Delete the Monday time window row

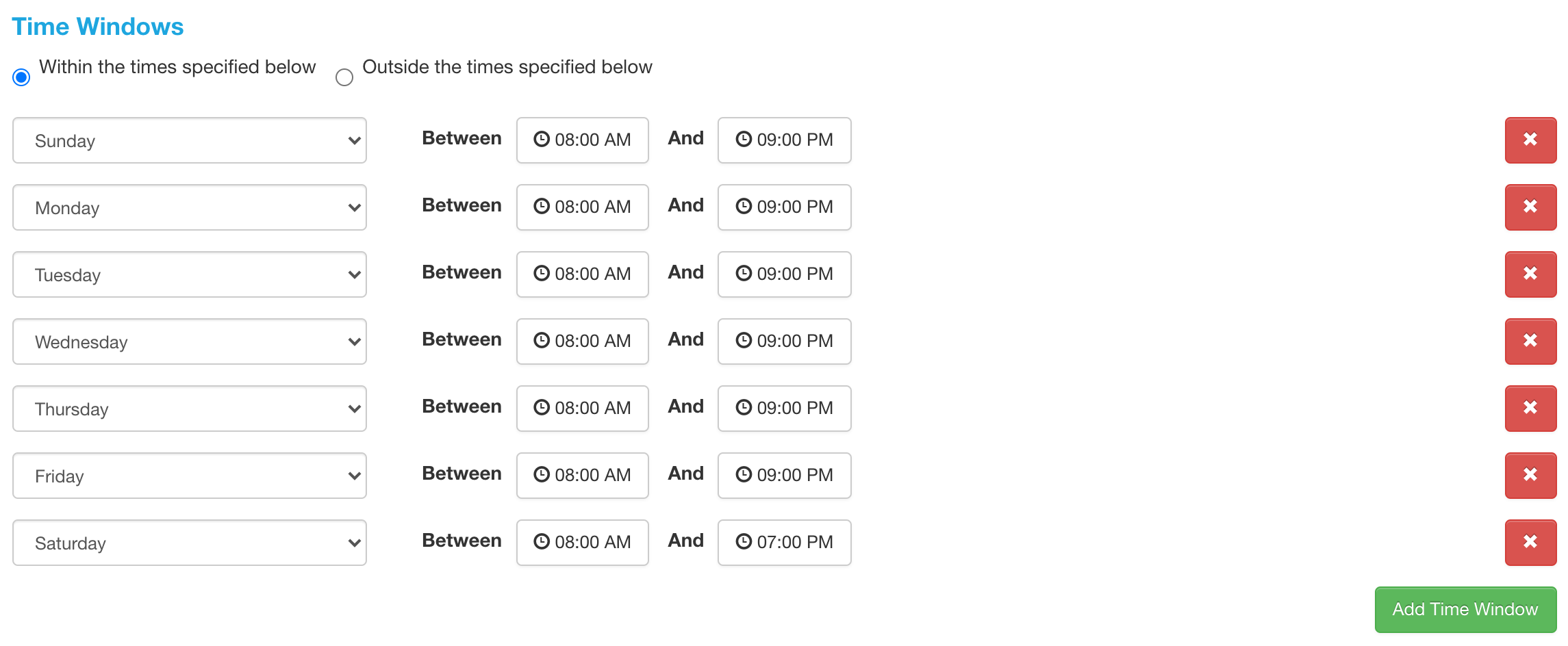(x=1530, y=207)
